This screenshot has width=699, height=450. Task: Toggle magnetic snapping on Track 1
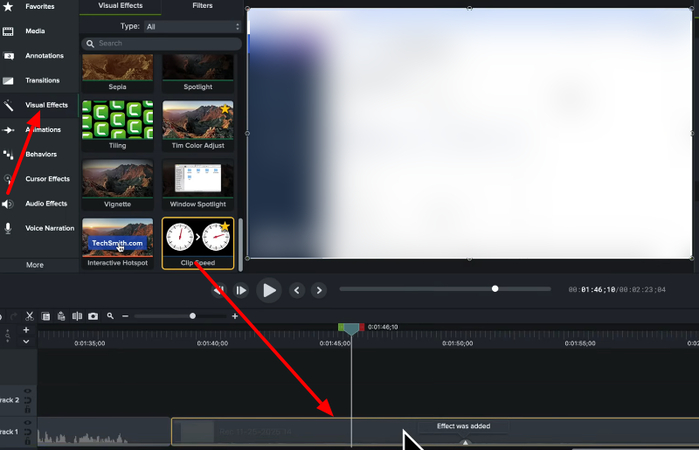28,432
